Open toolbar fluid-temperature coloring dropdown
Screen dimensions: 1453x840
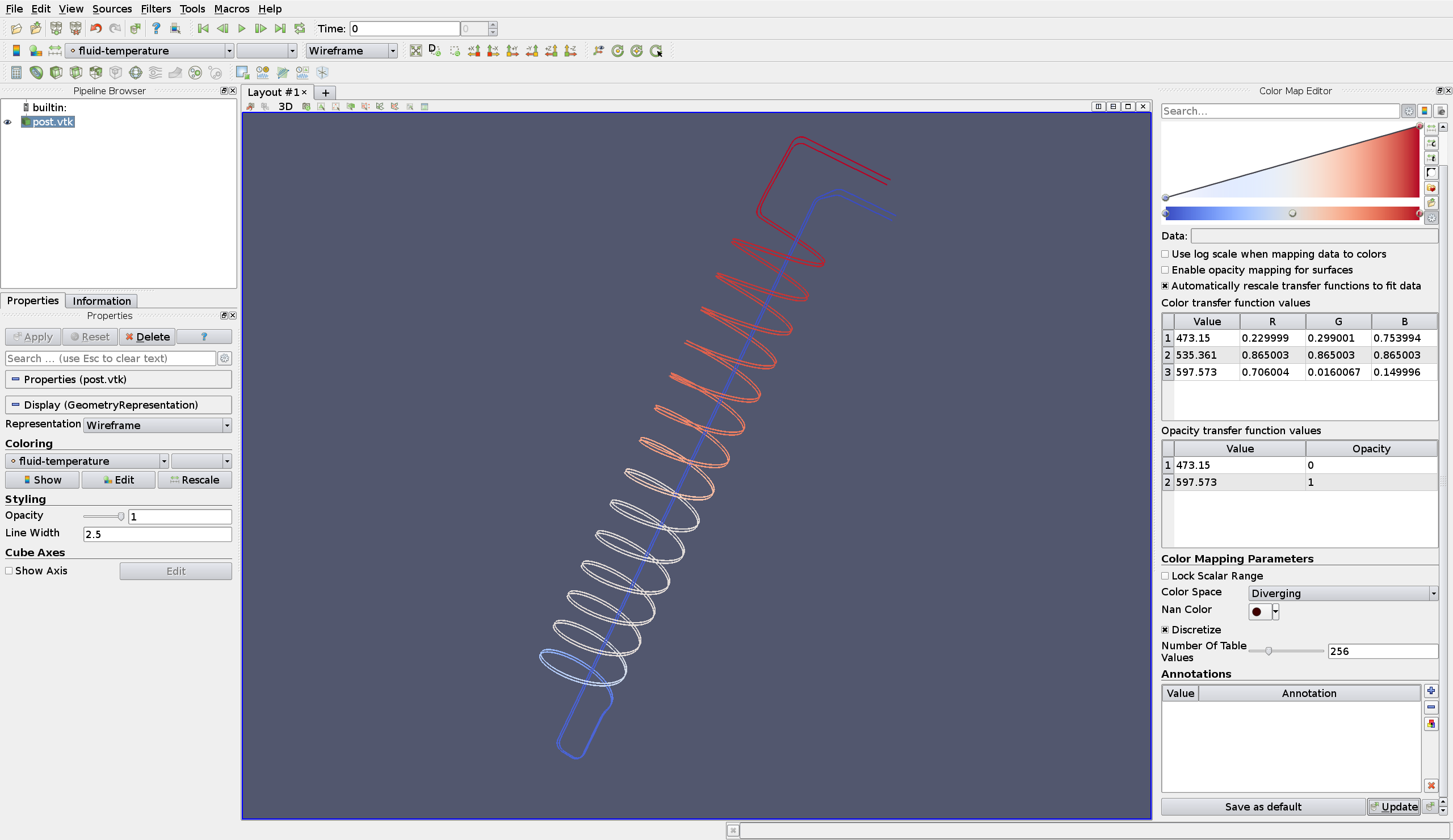[149, 51]
